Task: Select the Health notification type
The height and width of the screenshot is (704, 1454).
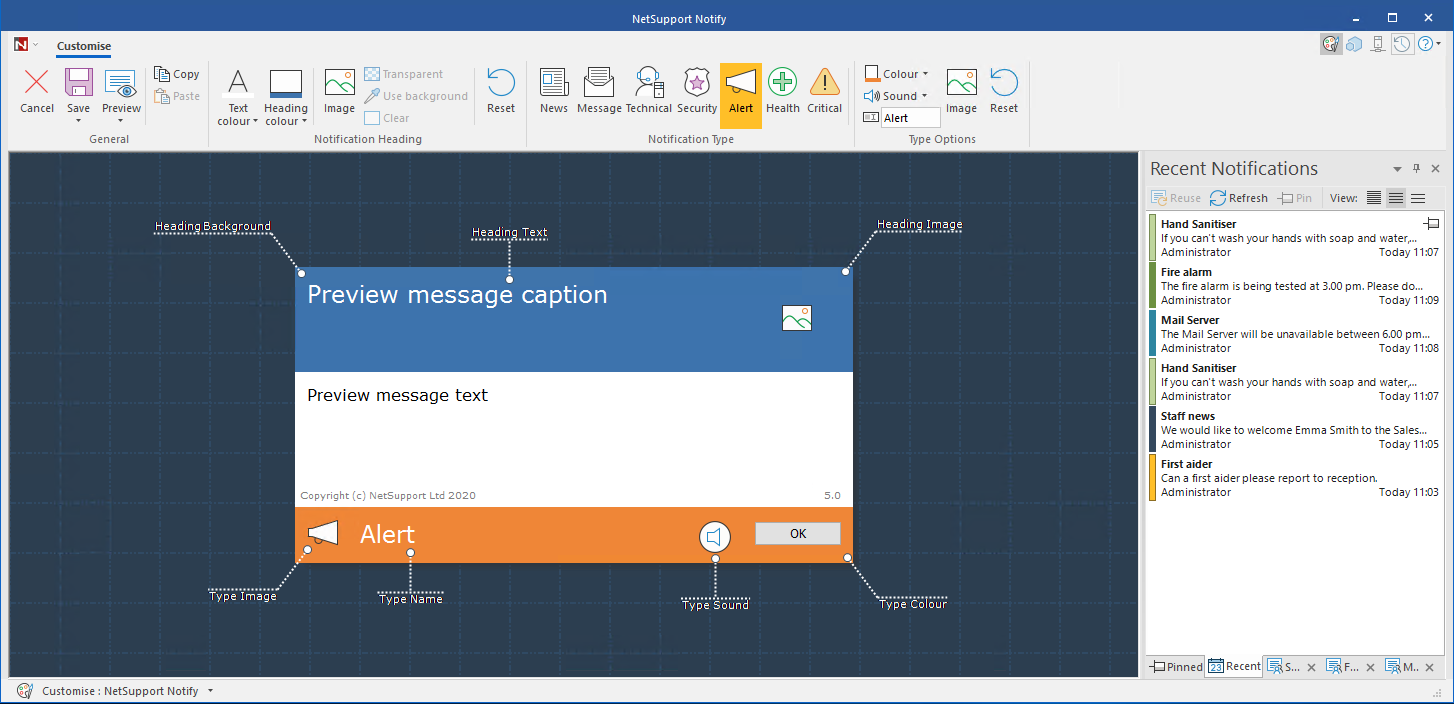Action: click(x=782, y=92)
